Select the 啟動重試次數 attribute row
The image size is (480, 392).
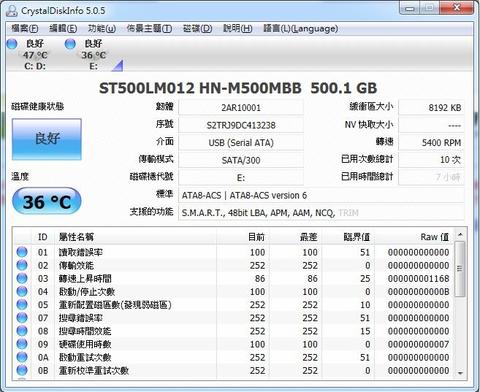click(233, 357)
